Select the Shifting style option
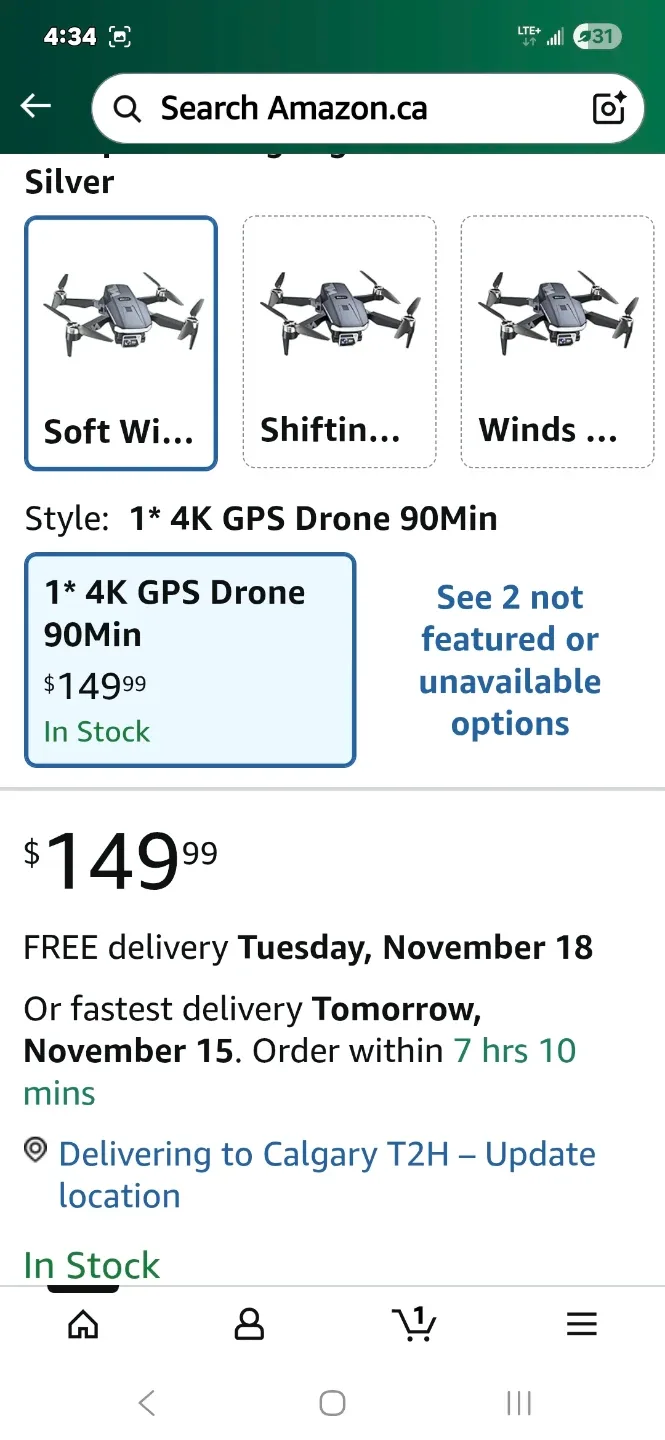Image resolution: width=665 pixels, height=1440 pixels. pos(338,341)
